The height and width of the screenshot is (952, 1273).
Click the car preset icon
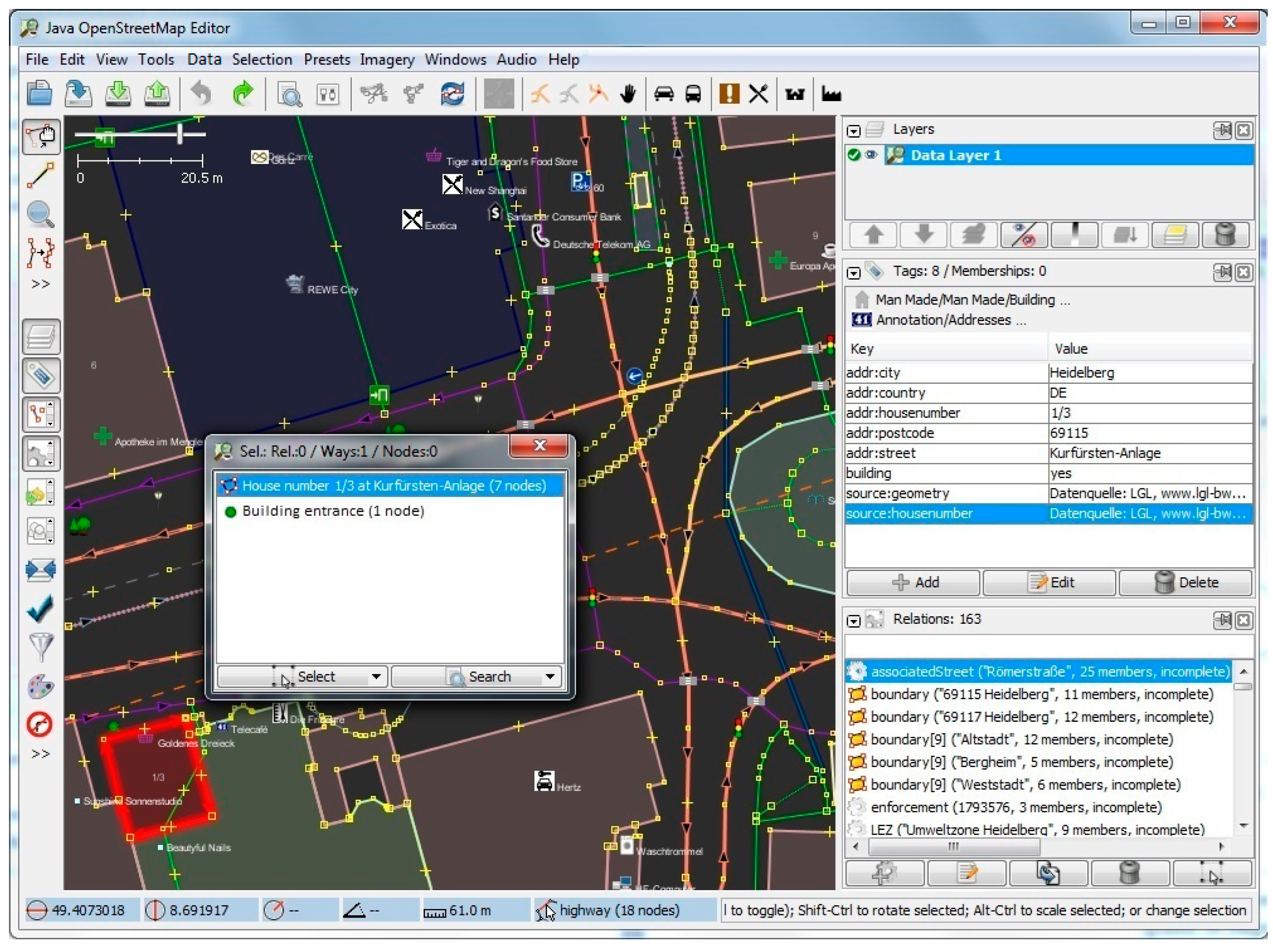point(664,93)
